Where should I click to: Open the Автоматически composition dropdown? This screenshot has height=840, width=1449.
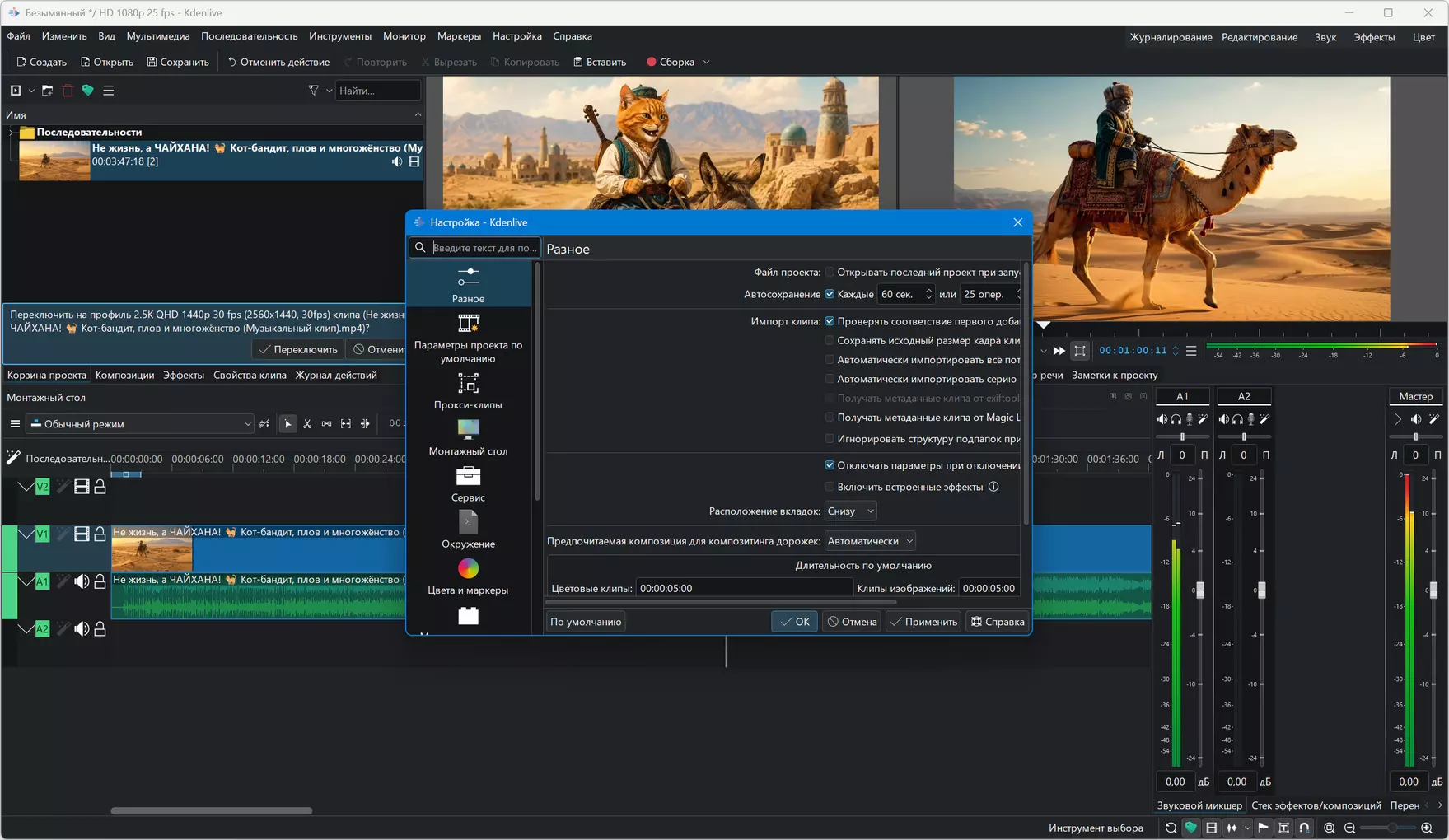pyautogui.click(x=870, y=541)
